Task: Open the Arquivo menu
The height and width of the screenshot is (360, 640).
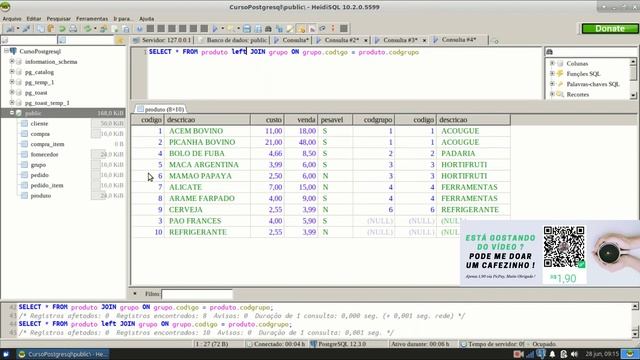Action: pyautogui.click(x=12, y=19)
